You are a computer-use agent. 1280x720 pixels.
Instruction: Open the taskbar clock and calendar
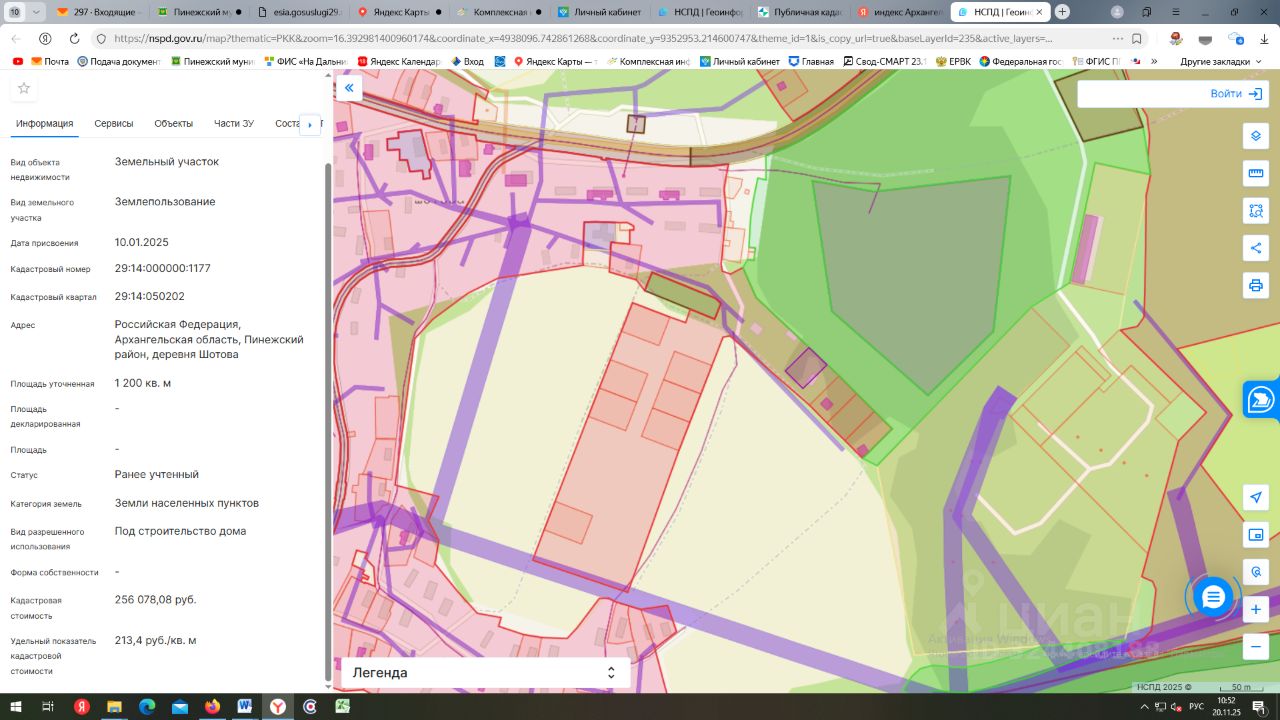1226,707
